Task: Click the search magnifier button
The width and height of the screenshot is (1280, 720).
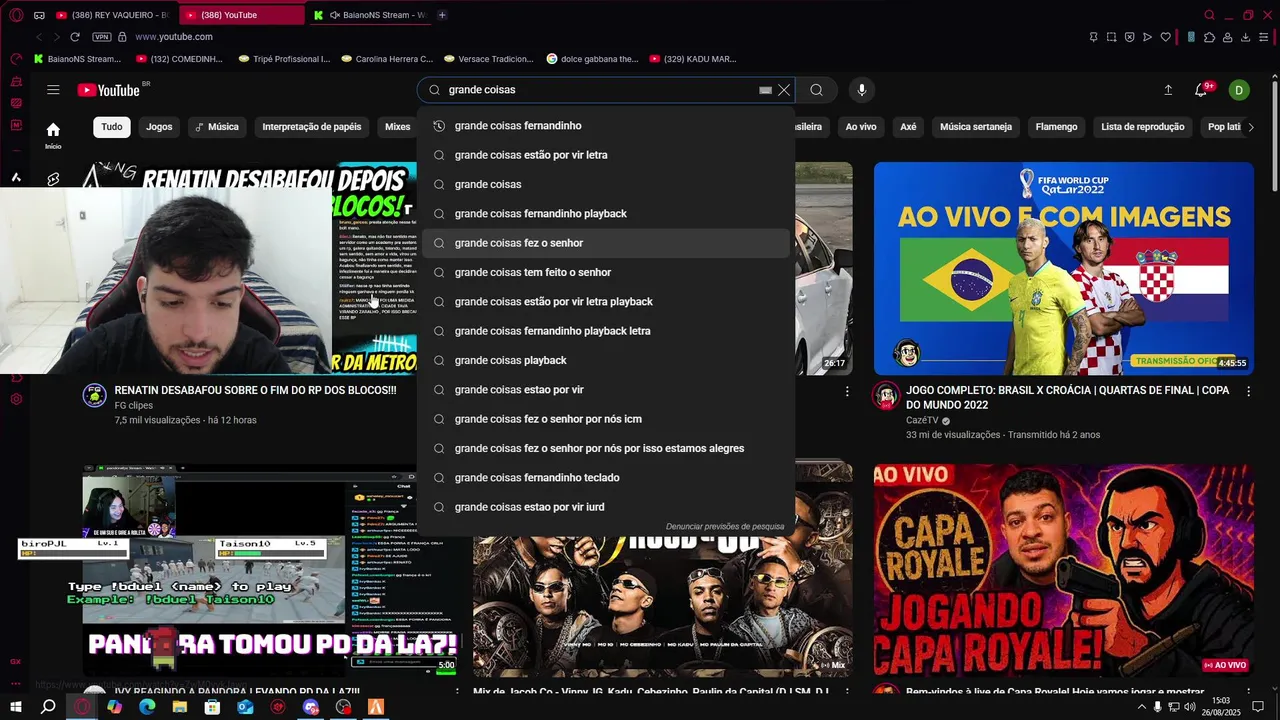Action: [x=817, y=90]
